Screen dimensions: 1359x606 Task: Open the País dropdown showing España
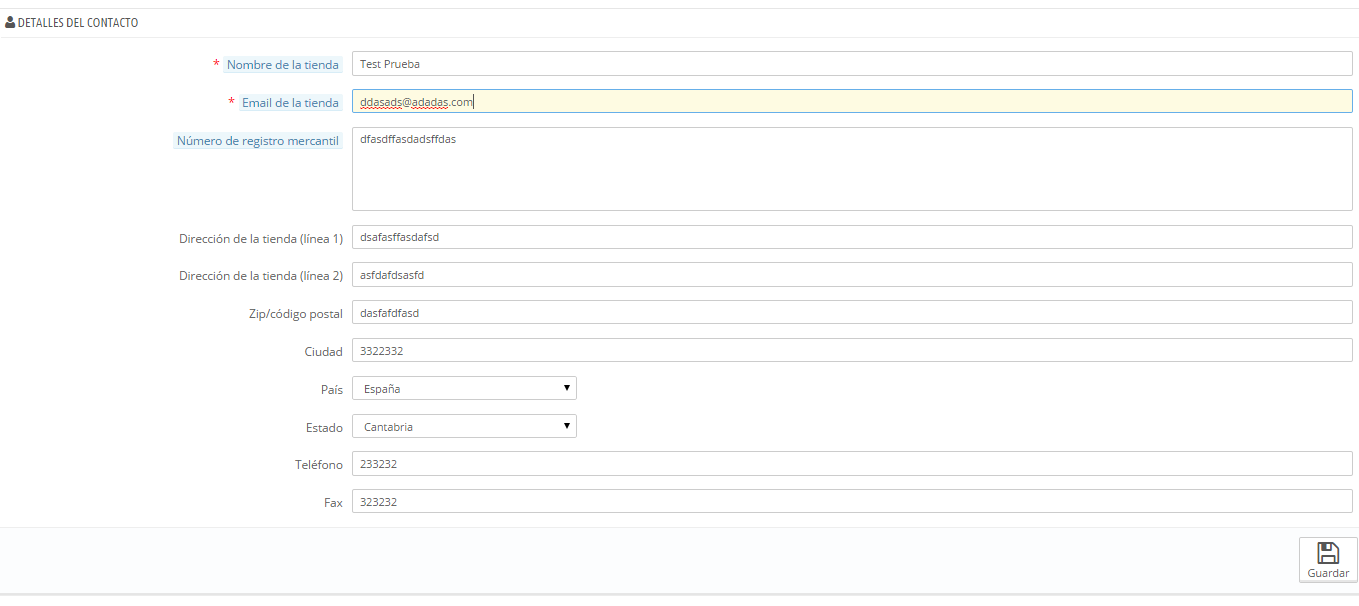tap(464, 388)
